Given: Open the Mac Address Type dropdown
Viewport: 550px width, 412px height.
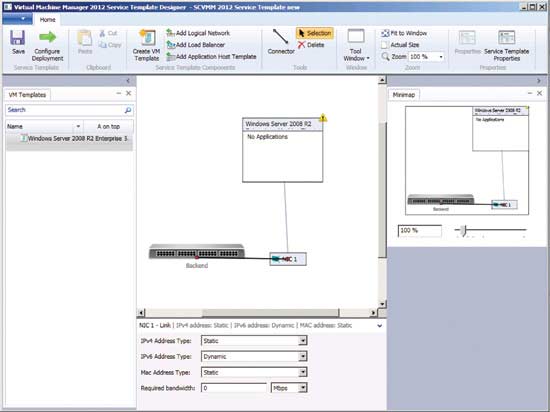Looking at the screenshot, I should [x=302, y=372].
